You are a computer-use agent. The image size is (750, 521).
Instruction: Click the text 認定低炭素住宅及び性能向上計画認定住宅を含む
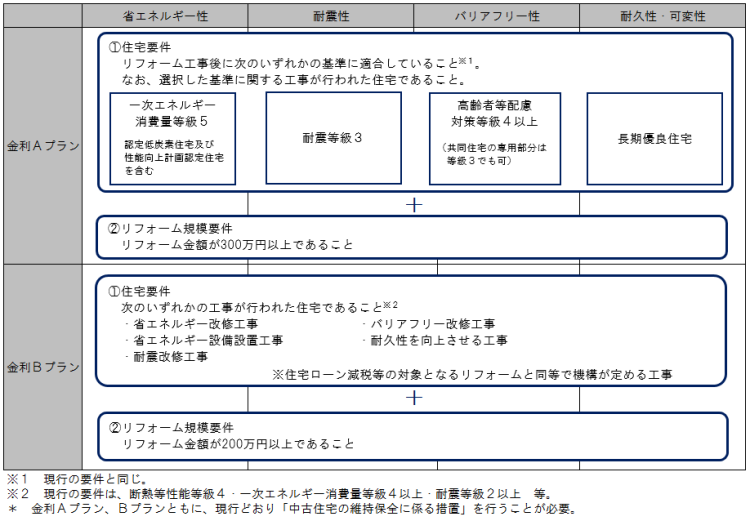pos(174,157)
